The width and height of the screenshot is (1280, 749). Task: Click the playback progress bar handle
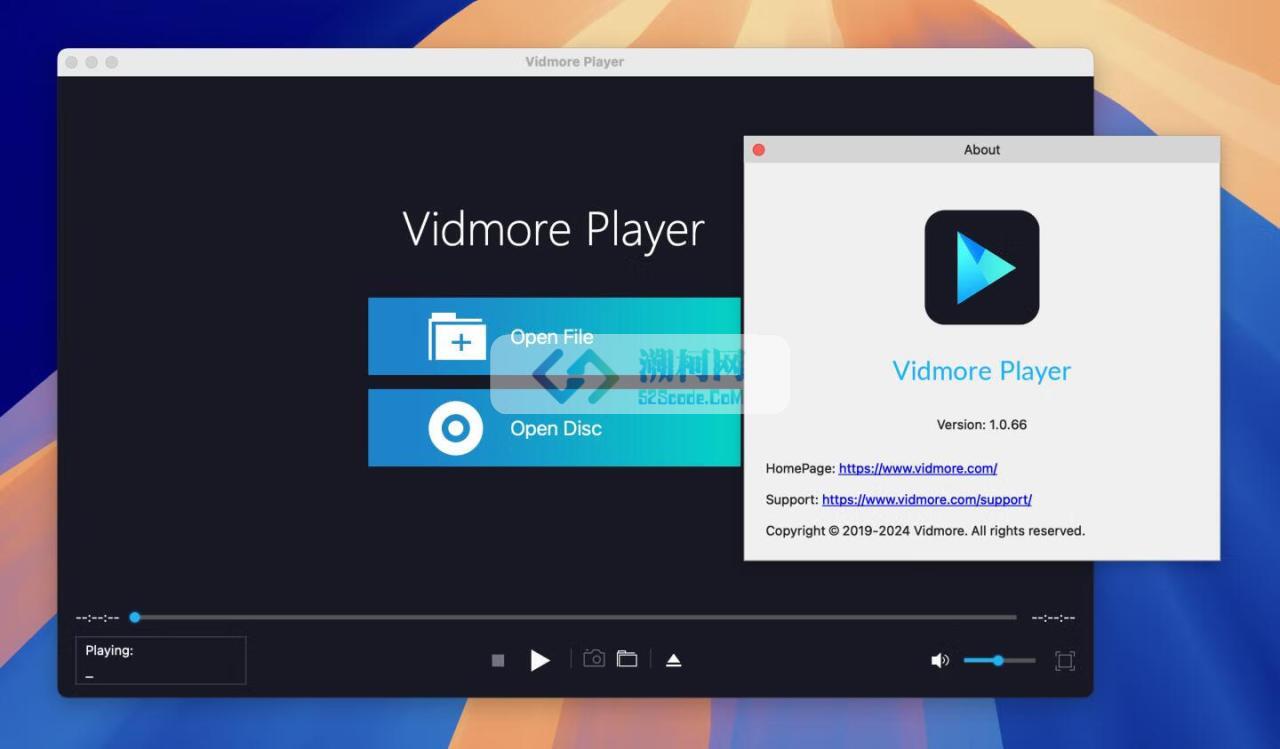[x=135, y=617]
